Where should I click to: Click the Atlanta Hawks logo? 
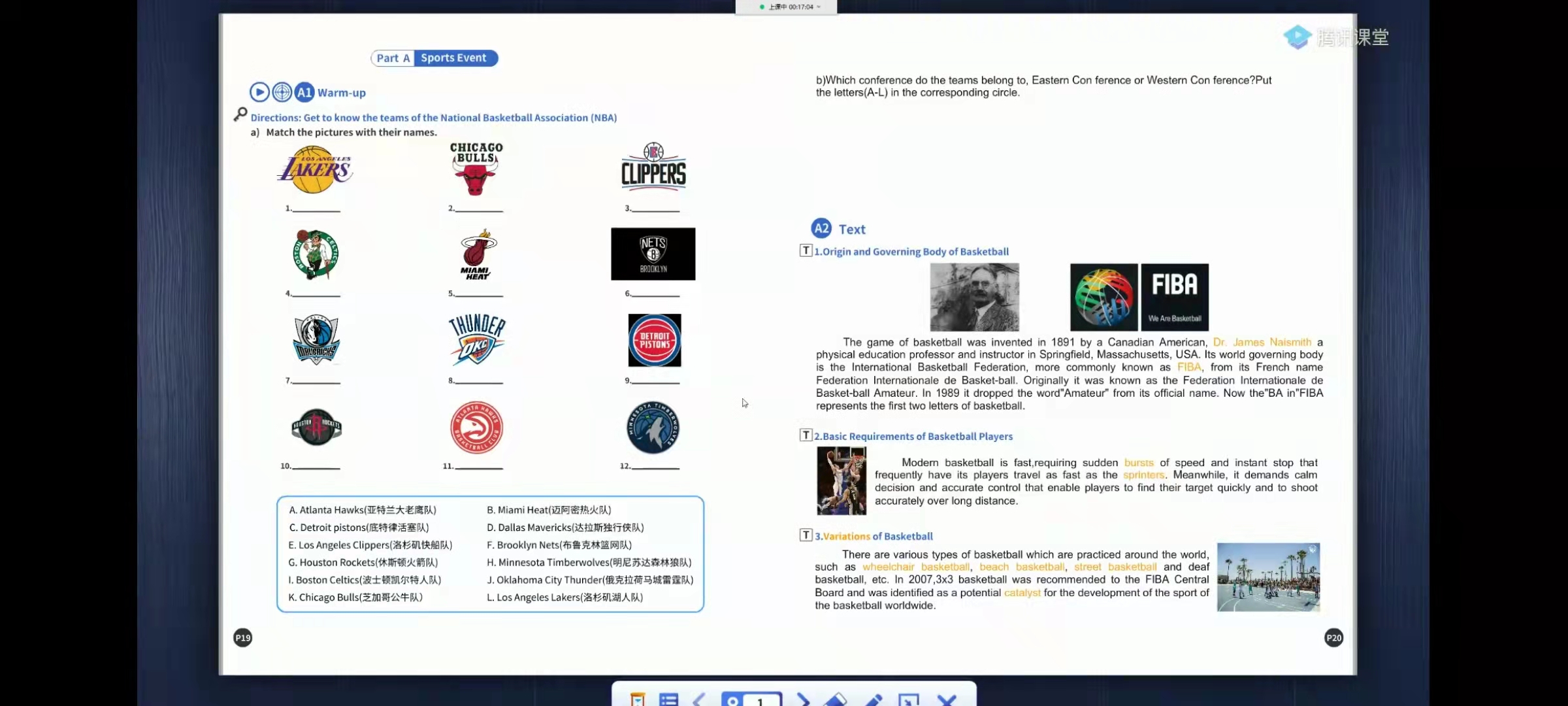point(477,428)
